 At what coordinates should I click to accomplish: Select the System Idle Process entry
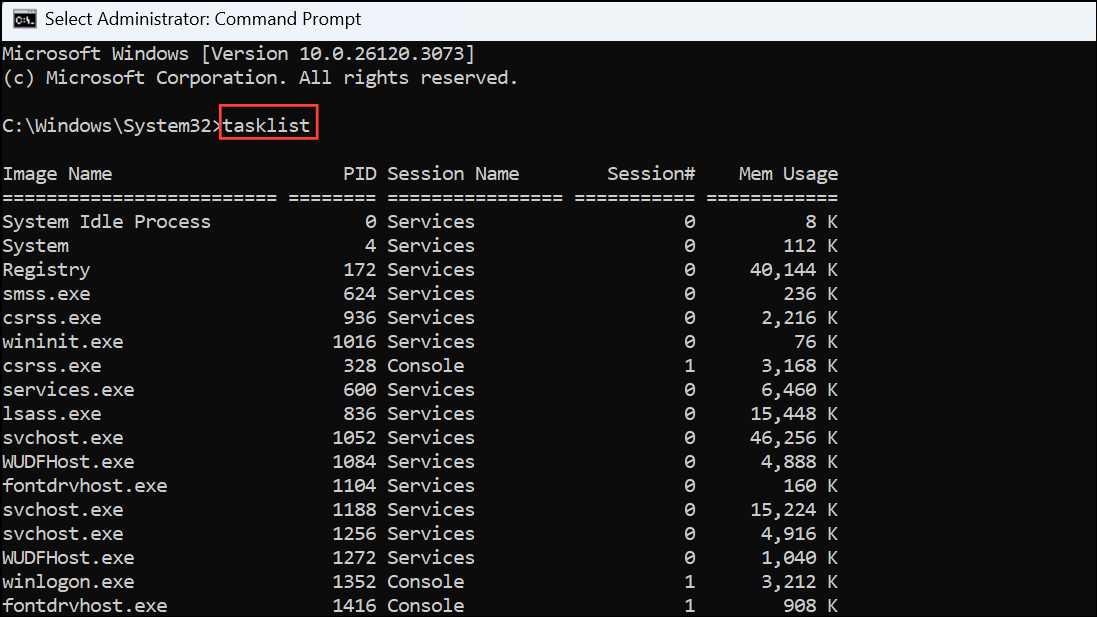coord(106,221)
